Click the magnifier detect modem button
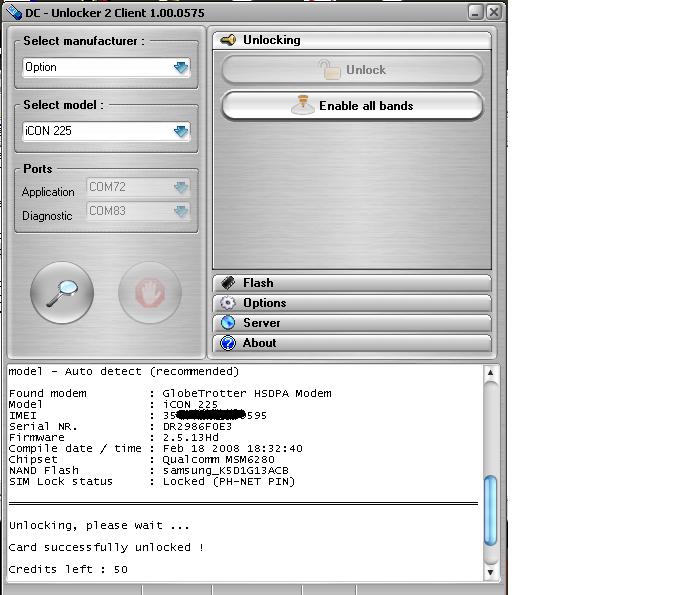Screen dimensions: 683x595 pos(62,293)
